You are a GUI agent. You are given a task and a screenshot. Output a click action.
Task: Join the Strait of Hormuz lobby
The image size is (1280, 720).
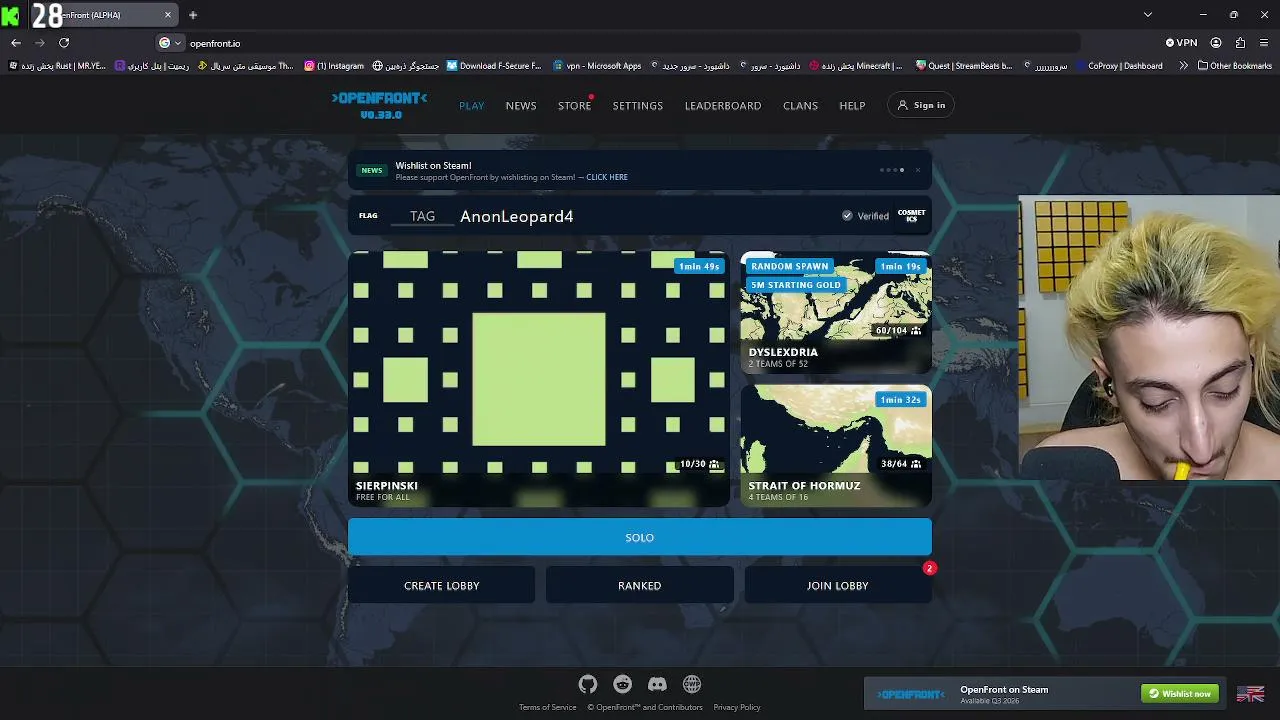pyautogui.click(x=836, y=446)
